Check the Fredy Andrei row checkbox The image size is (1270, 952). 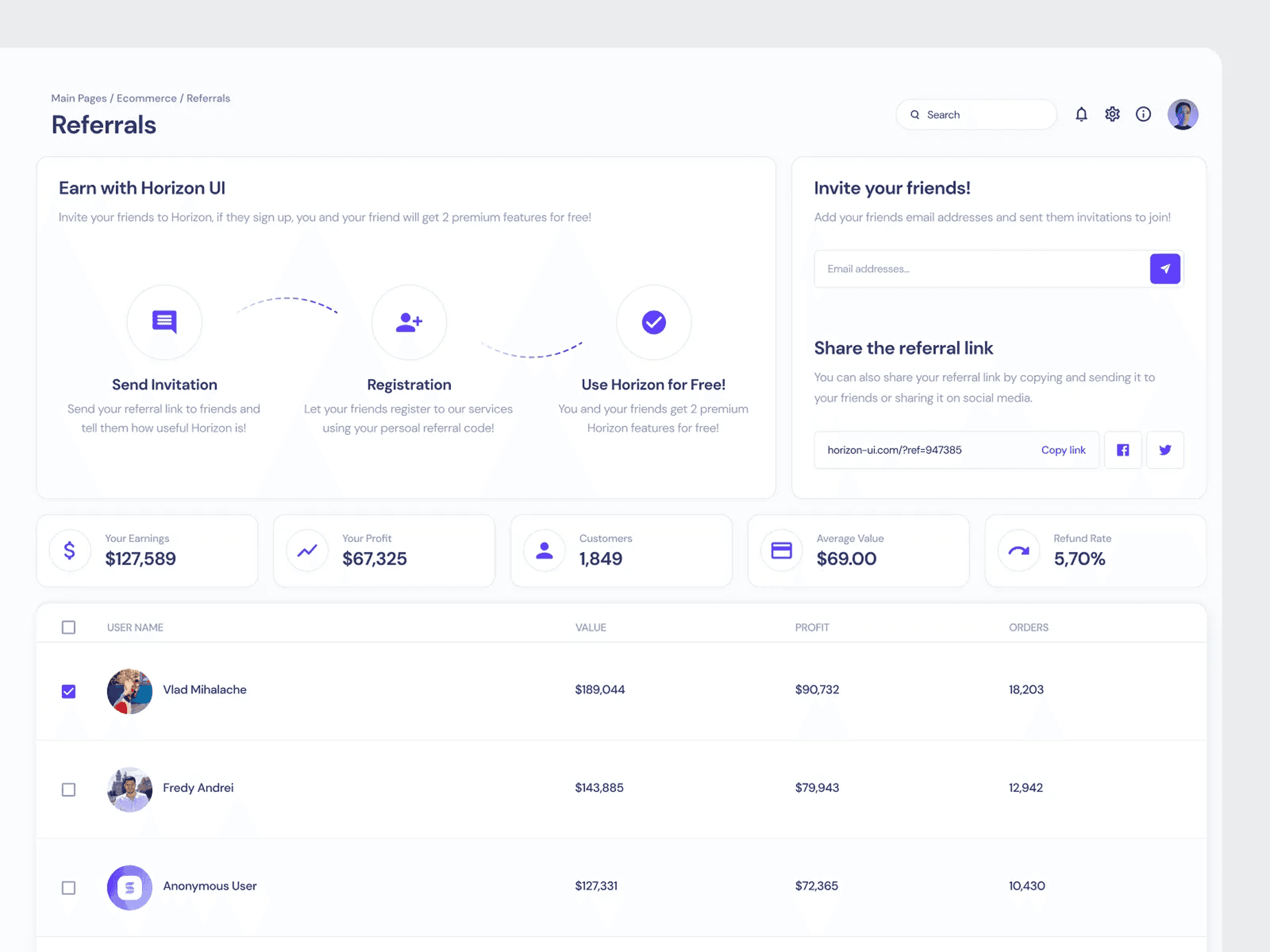[x=69, y=789]
